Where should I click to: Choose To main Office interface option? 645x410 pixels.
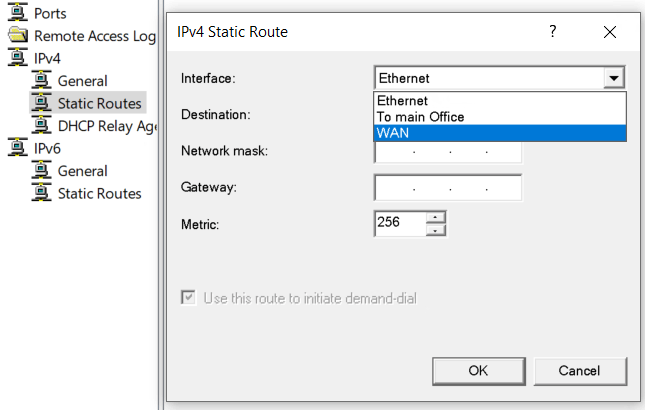[x=500, y=117]
